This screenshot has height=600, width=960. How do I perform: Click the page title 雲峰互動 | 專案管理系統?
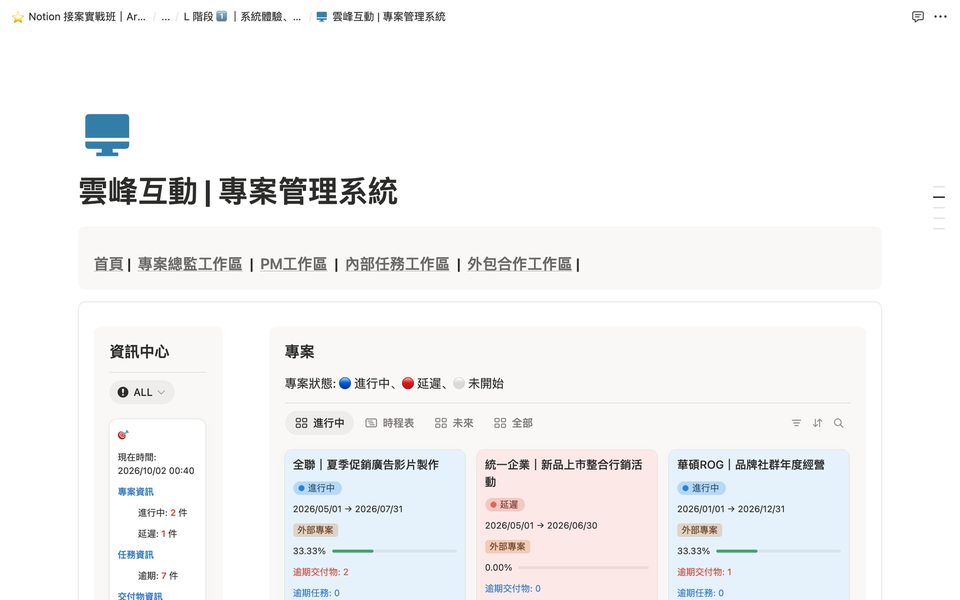coord(238,191)
